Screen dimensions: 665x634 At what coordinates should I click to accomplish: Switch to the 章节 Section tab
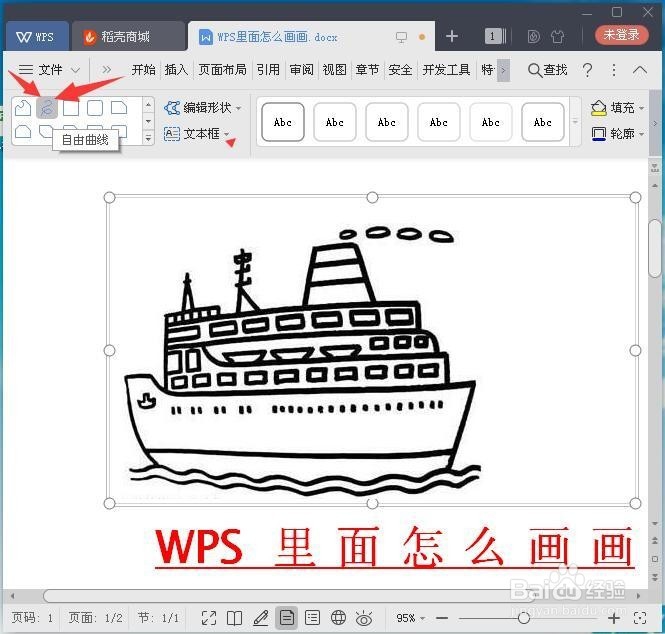pos(367,70)
